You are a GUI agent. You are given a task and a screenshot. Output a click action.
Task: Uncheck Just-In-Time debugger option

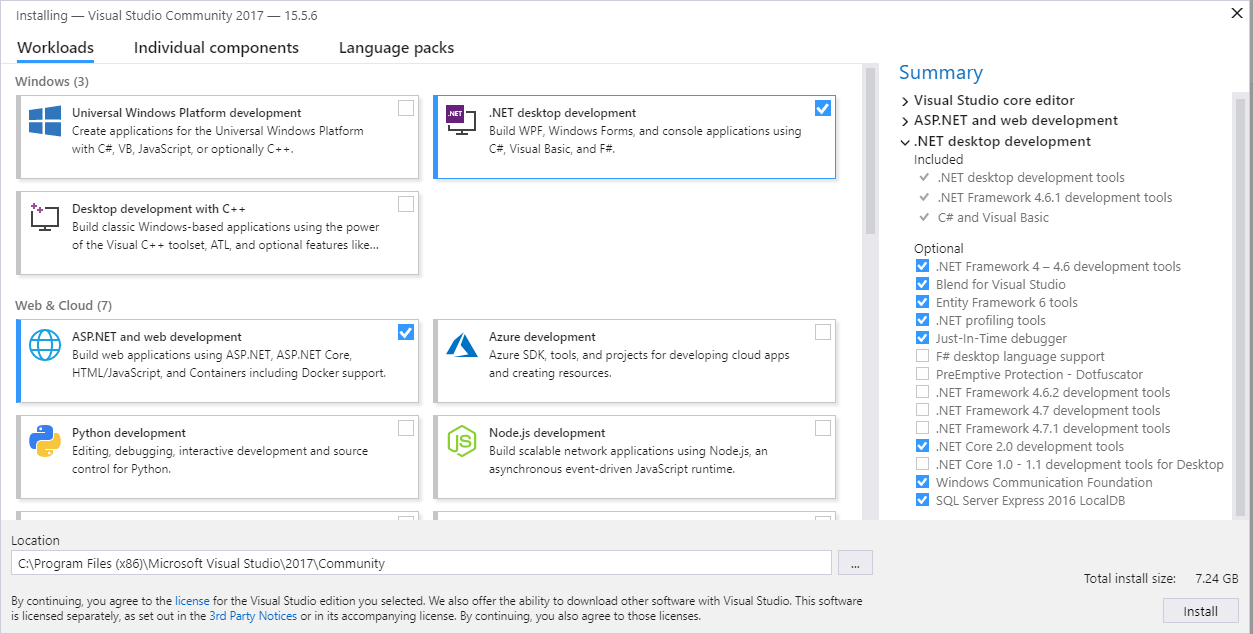tap(922, 339)
